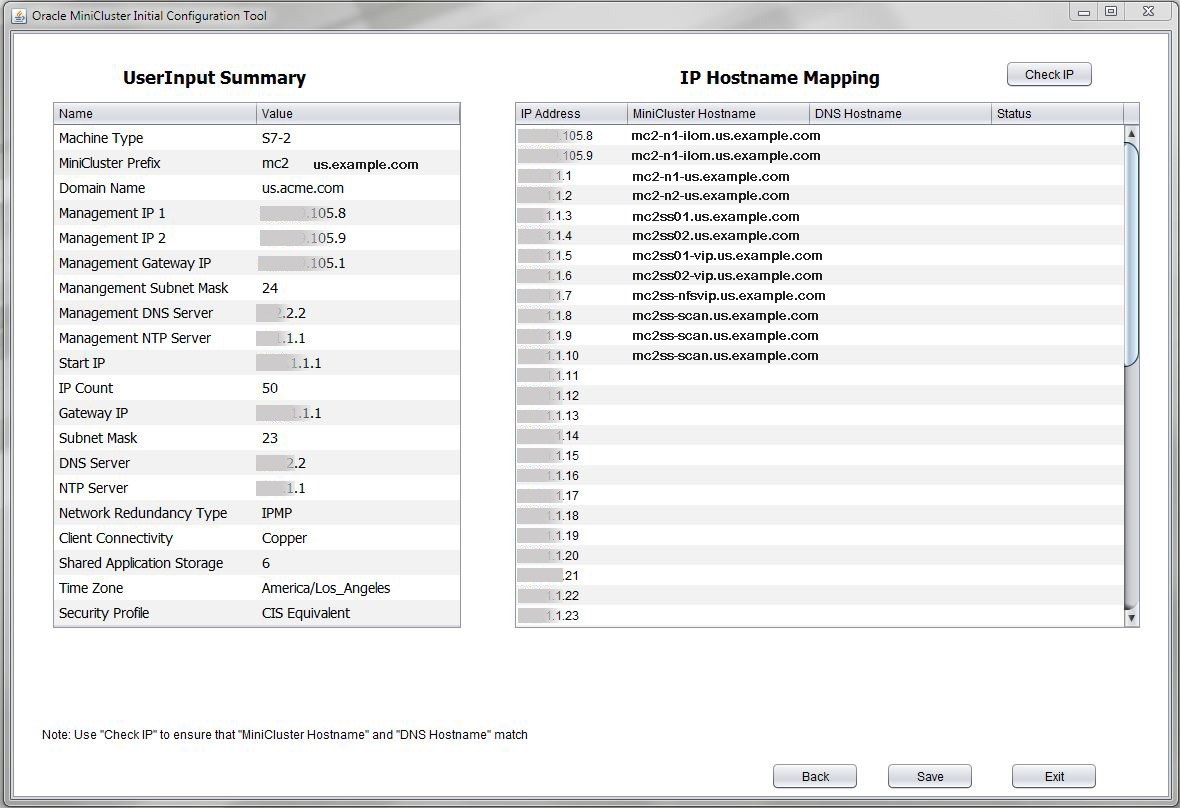Screen dimensions: 1180x808
Task: Select mc2ss-scan hostname on the 1.10 row
Action: 725,355
